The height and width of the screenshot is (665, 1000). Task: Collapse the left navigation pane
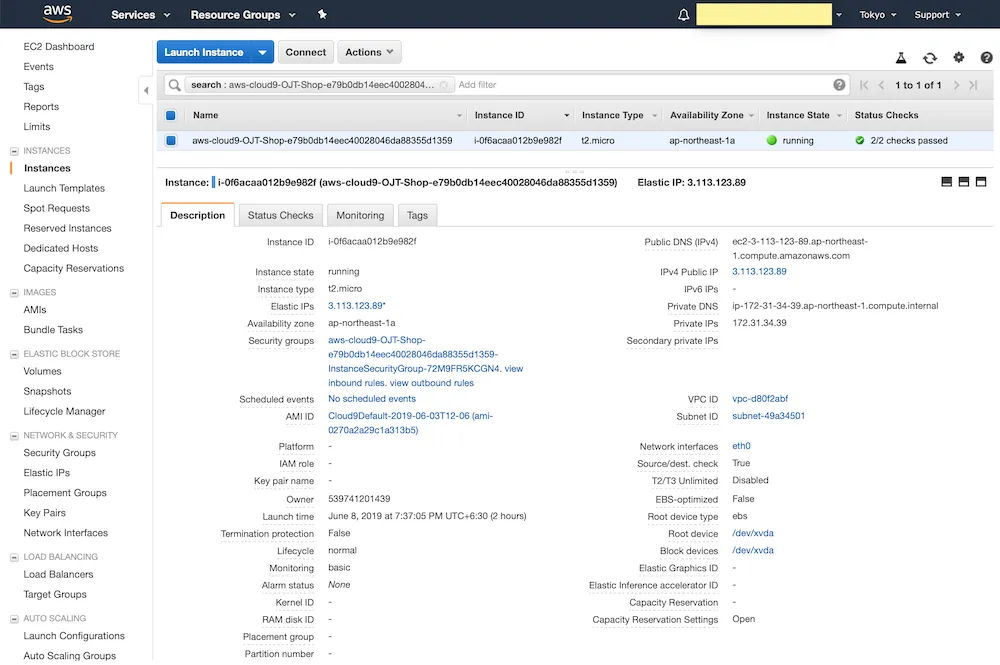point(145,91)
